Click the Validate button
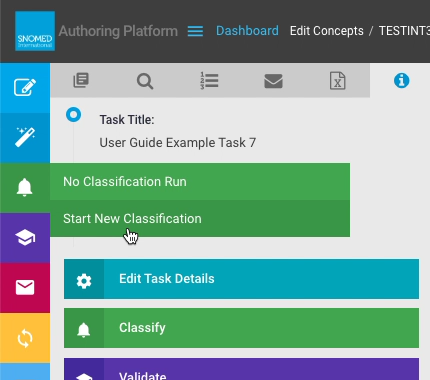Viewport: 430px width, 380px height. pos(241,369)
